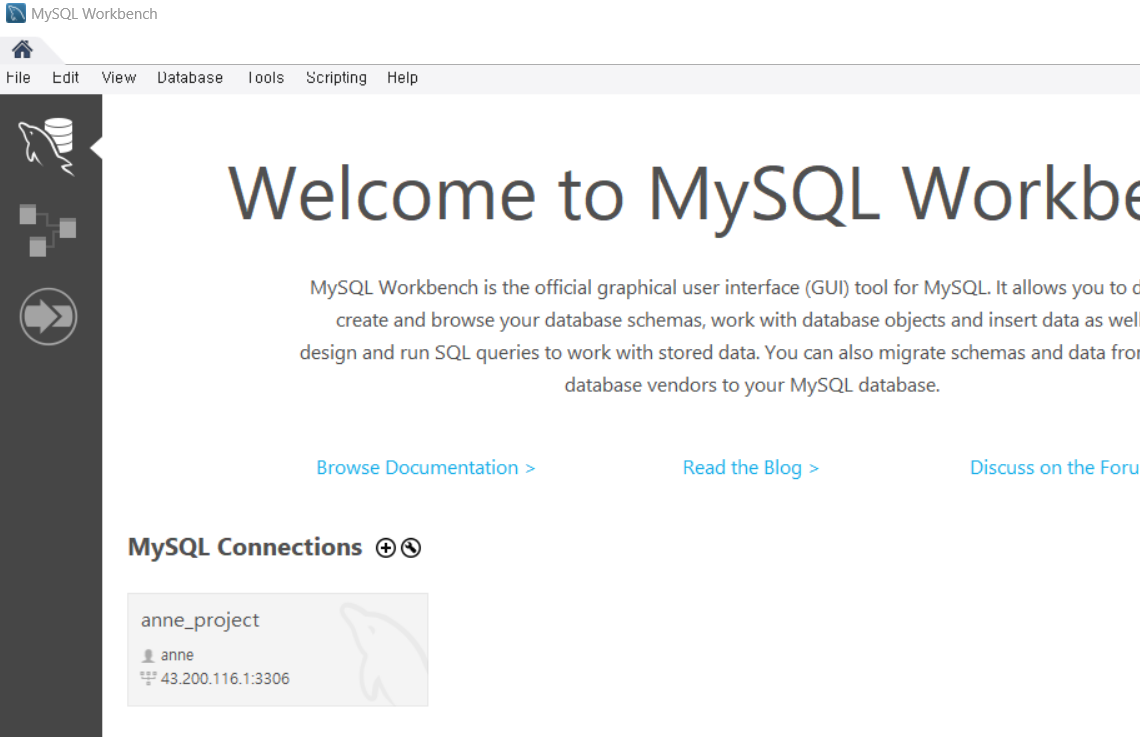Image resolution: width=1140 pixels, height=737 pixels.
Task: Select the MySQL connections dolphin sidebar icon
Action: (x=47, y=146)
